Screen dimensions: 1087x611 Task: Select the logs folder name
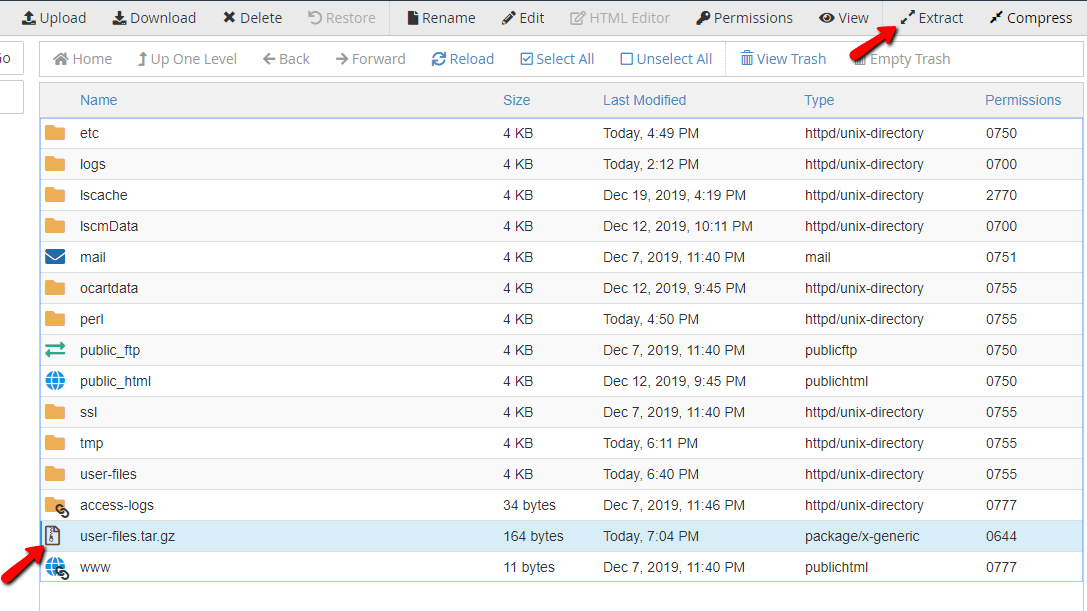93,164
